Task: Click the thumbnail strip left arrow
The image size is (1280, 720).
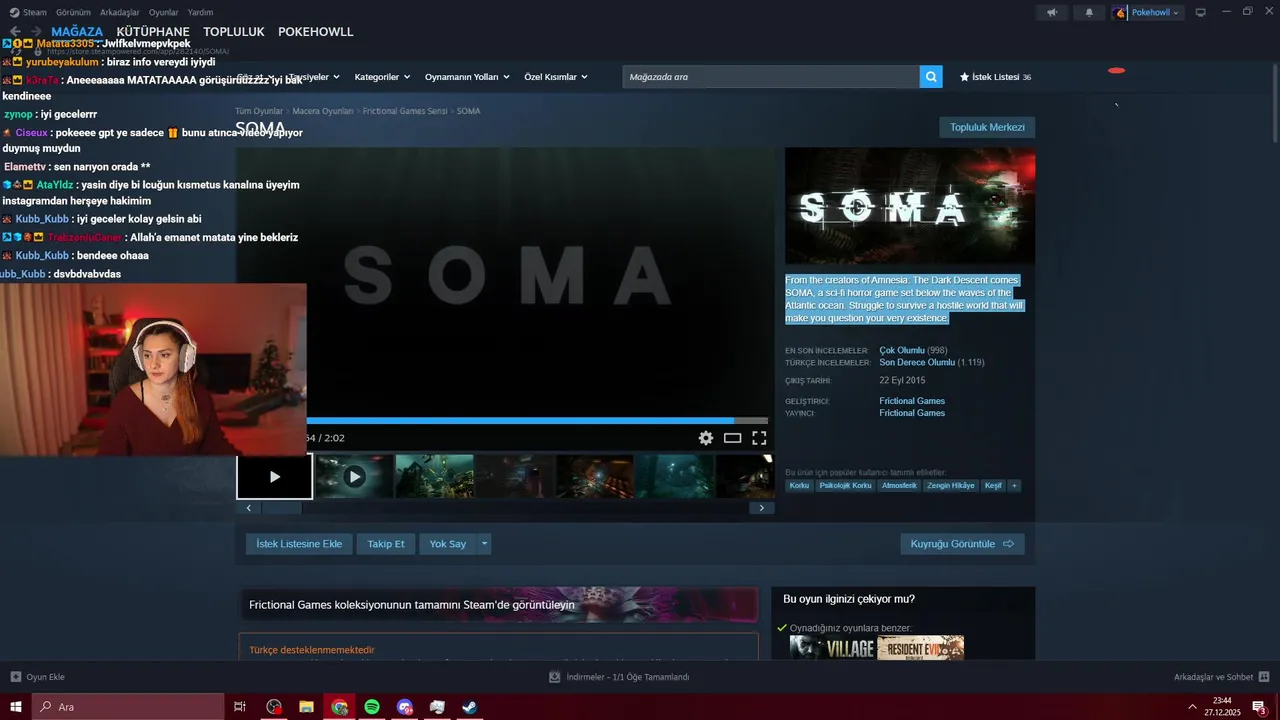Action: [248, 508]
